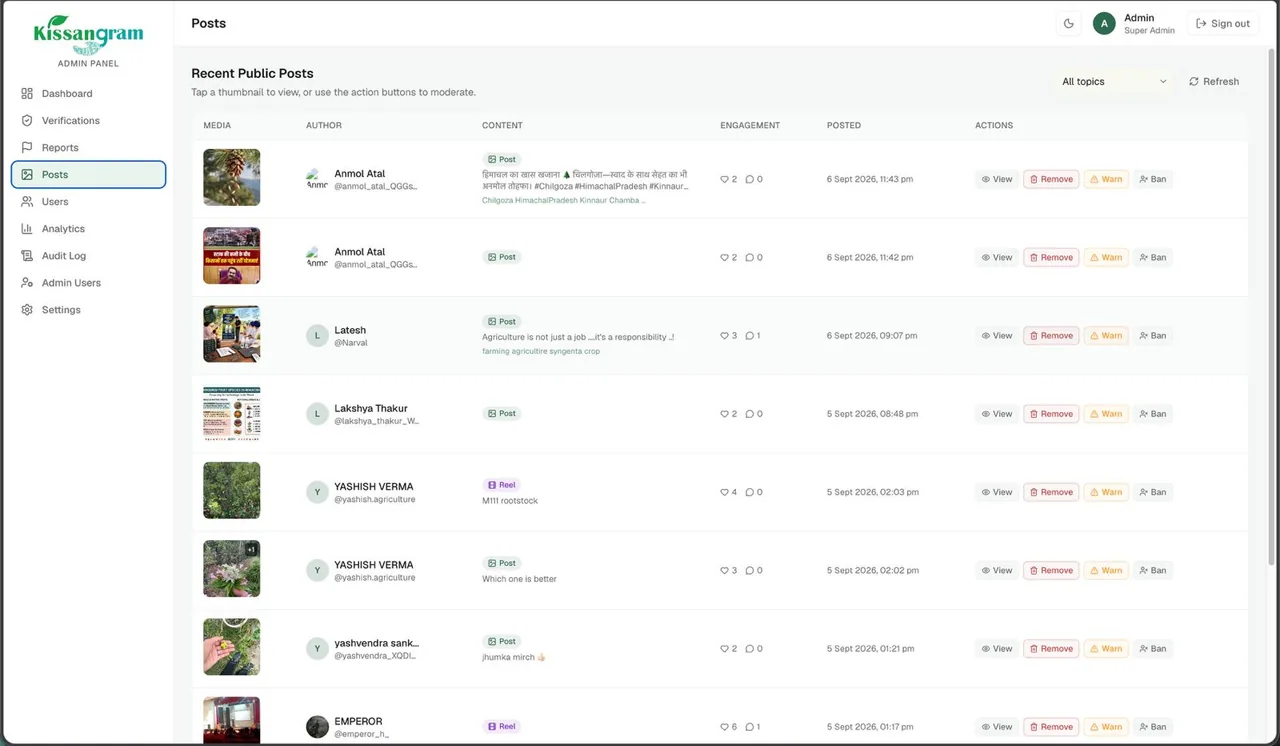Remove Latesh's agriculture post
This screenshot has width=1280, height=746.
1051,336
